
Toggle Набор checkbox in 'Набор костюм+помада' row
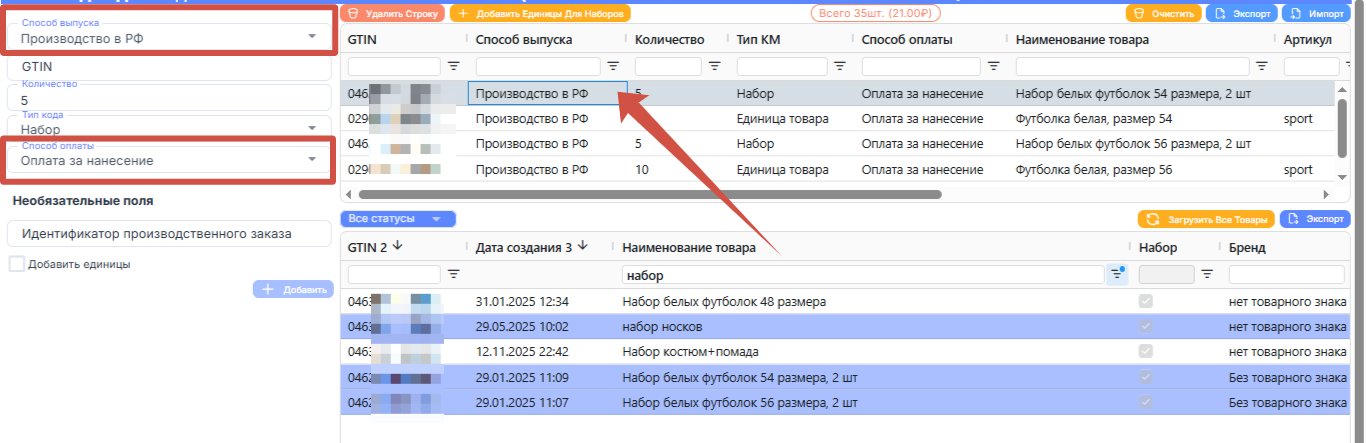click(x=1145, y=351)
